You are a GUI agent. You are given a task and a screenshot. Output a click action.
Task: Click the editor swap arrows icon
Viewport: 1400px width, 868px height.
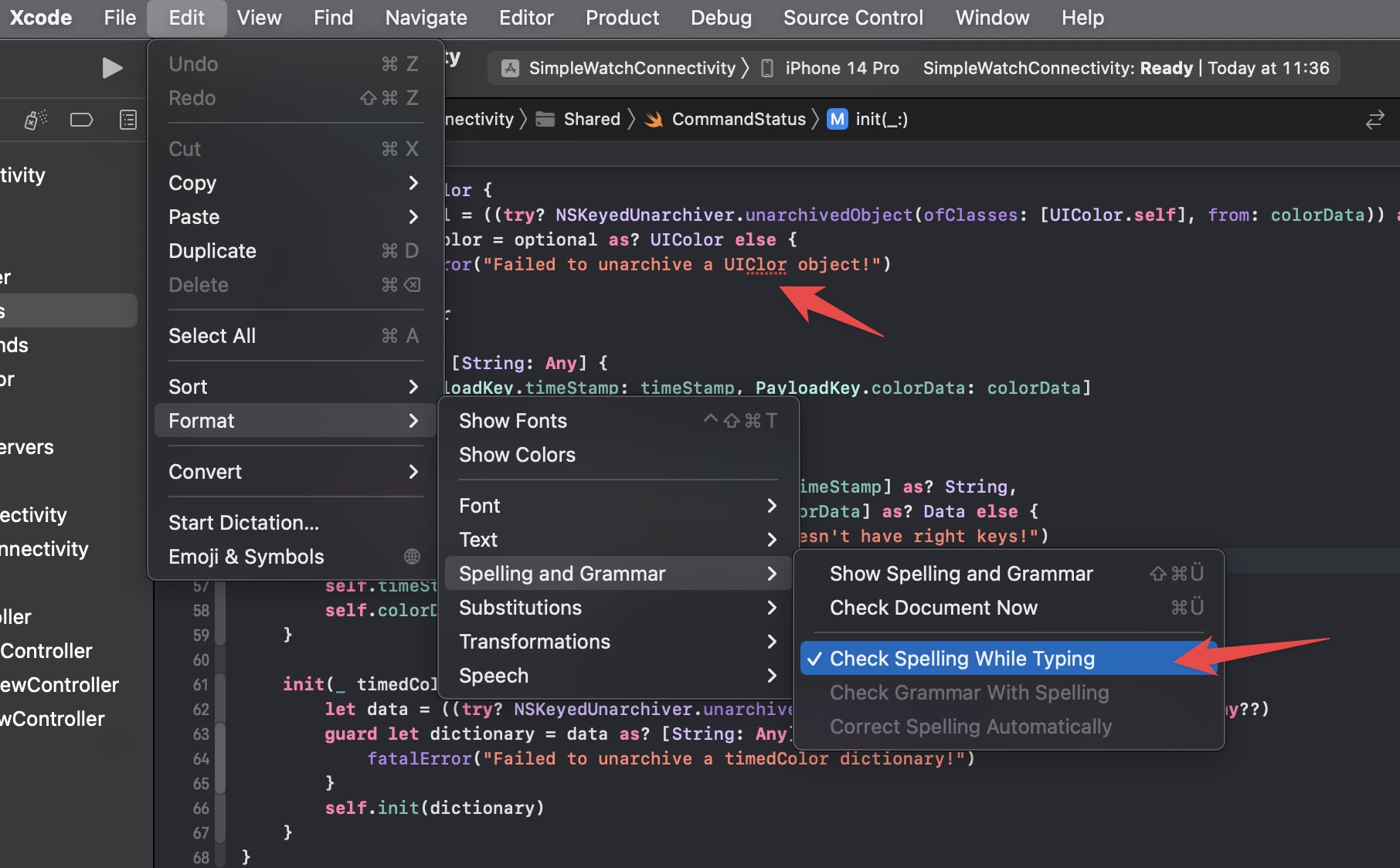1375,120
